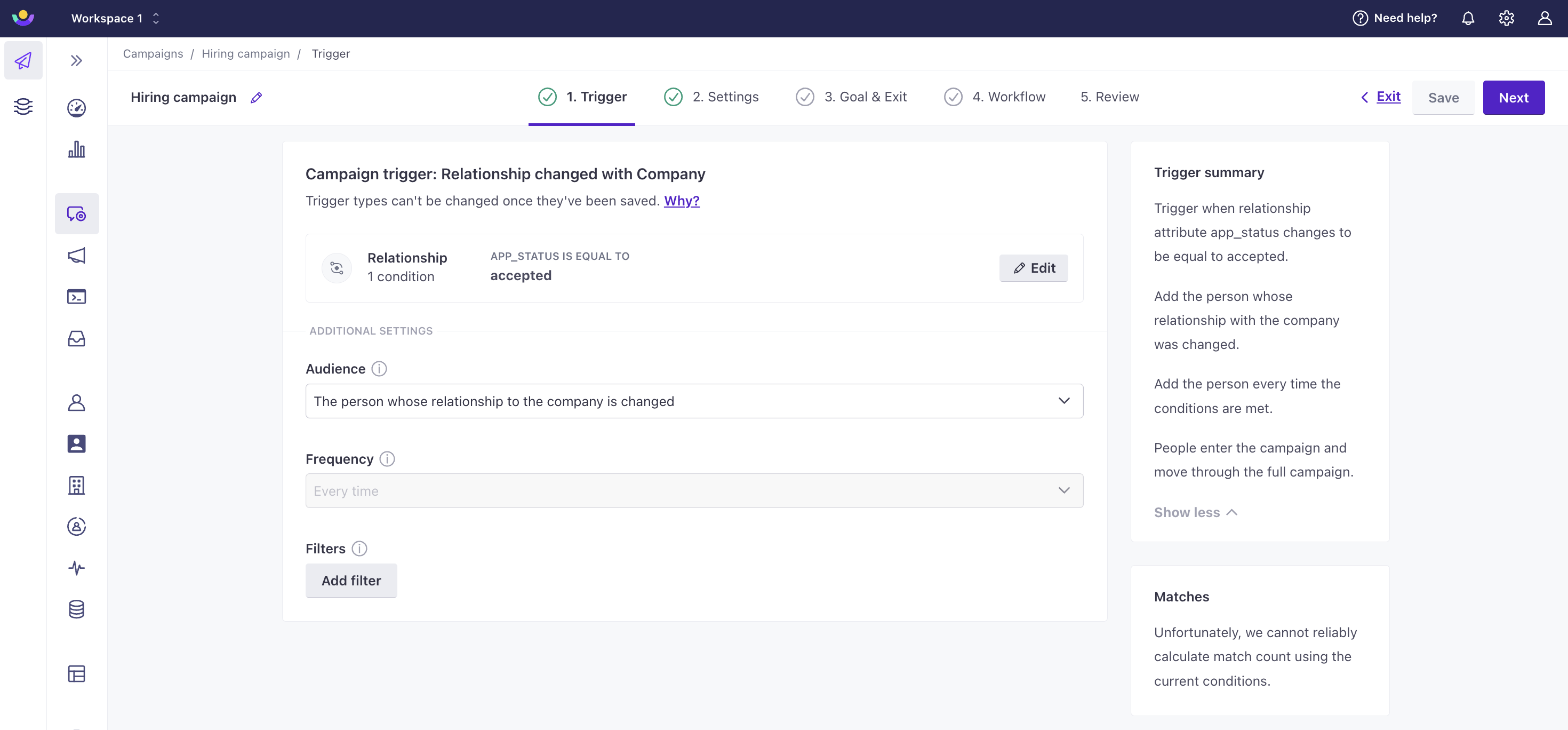Screen dimensions: 1568x730
Task: Click the company/building icon in sidebar
Action: [x=77, y=485]
